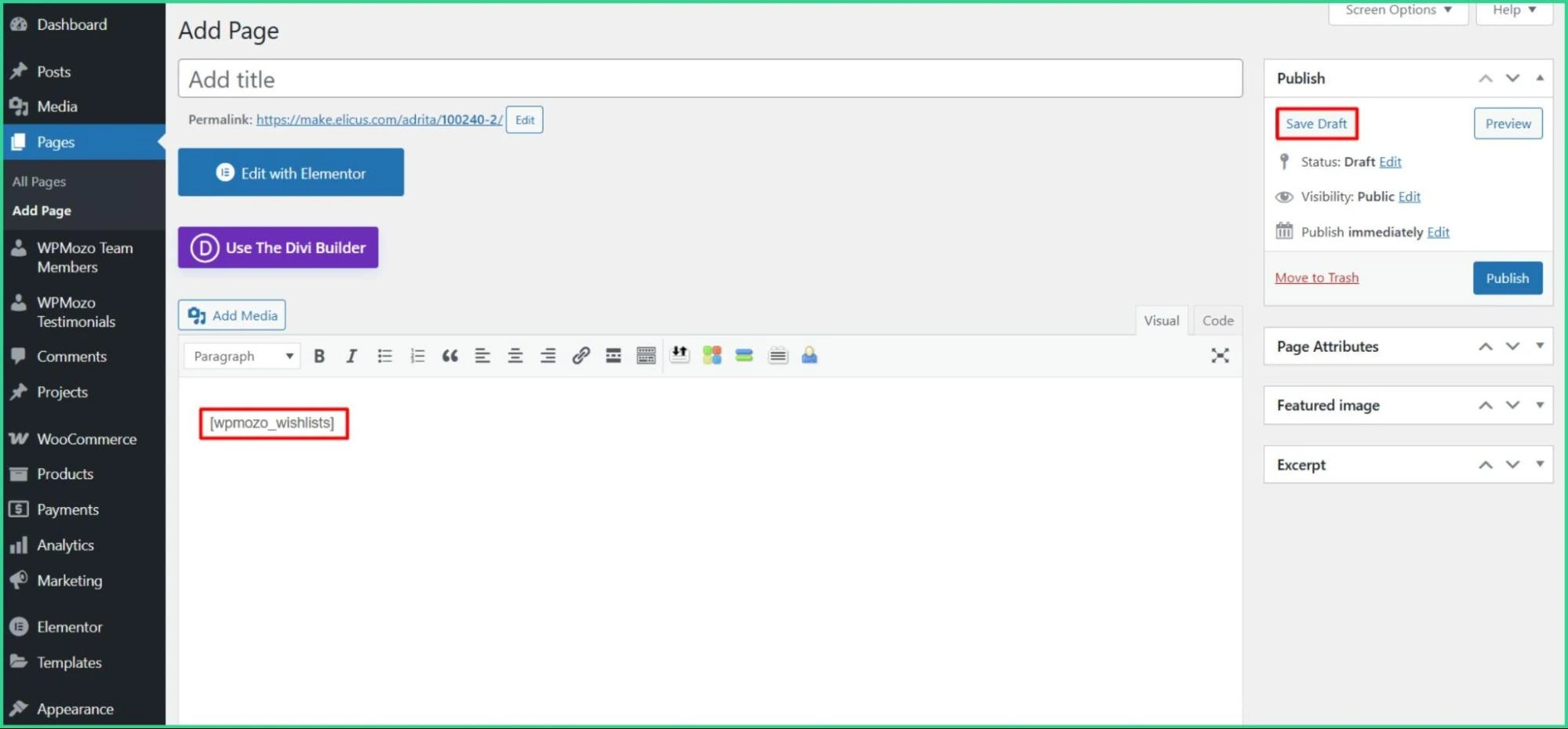This screenshot has width=1568, height=729.
Task: Move the page to trash
Action: coord(1317,277)
